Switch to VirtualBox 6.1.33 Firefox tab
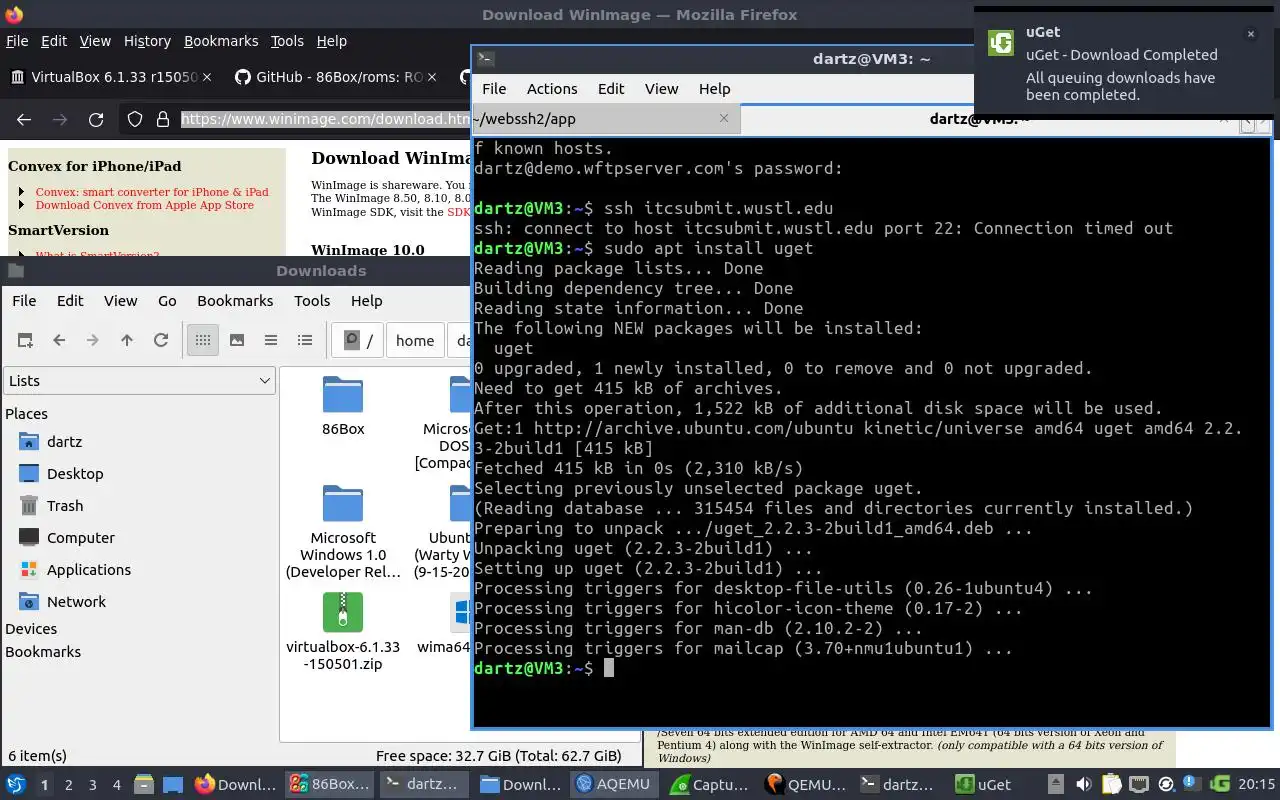The width and height of the screenshot is (1280, 800). click(109, 77)
